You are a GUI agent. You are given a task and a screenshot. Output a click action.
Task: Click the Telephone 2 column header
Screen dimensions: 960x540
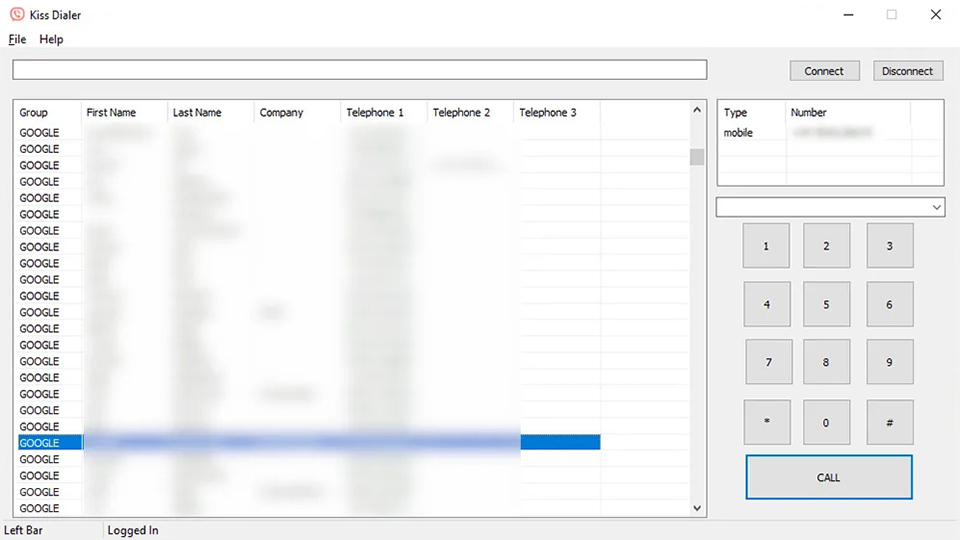pos(470,113)
